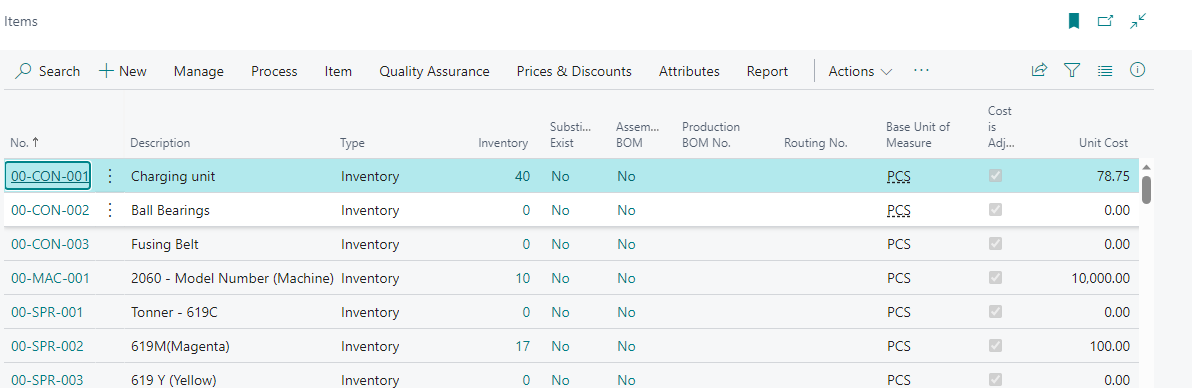Screen dimensions: 1192x388
Task: Create a new item with New button
Action: [122, 72]
